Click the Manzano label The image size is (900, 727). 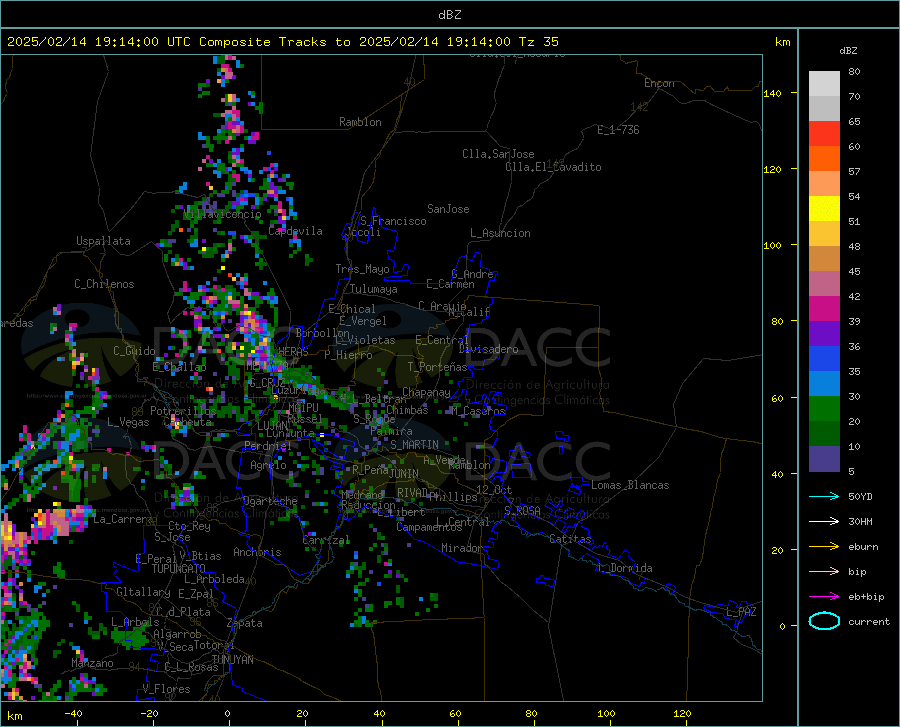click(x=92, y=663)
